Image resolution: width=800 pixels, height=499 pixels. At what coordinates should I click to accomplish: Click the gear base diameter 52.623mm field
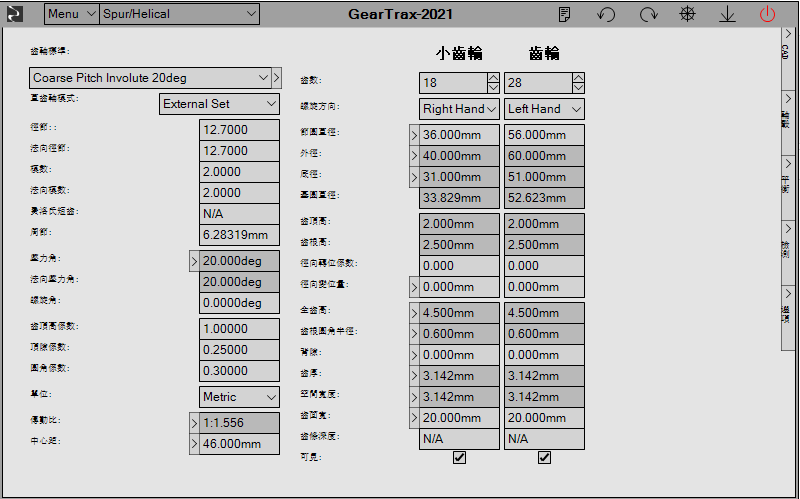544,198
